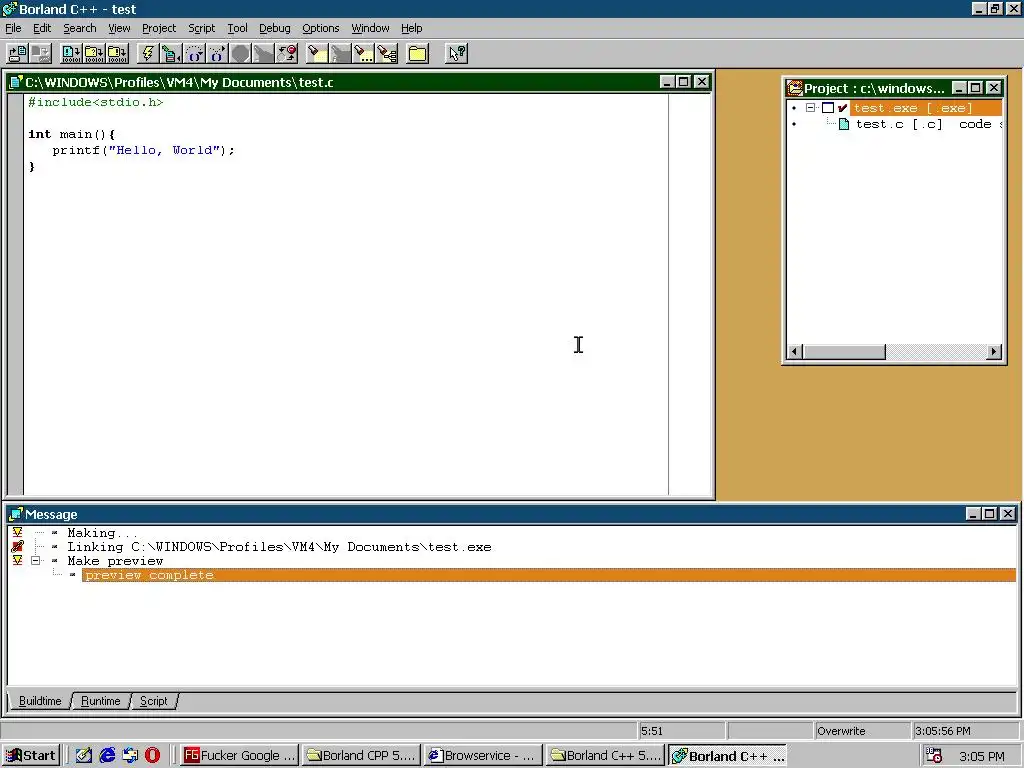Image resolution: width=1024 pixels, height=768 pixels.
Task: Run the program with the lightning bolt icon
Action: 148,54
